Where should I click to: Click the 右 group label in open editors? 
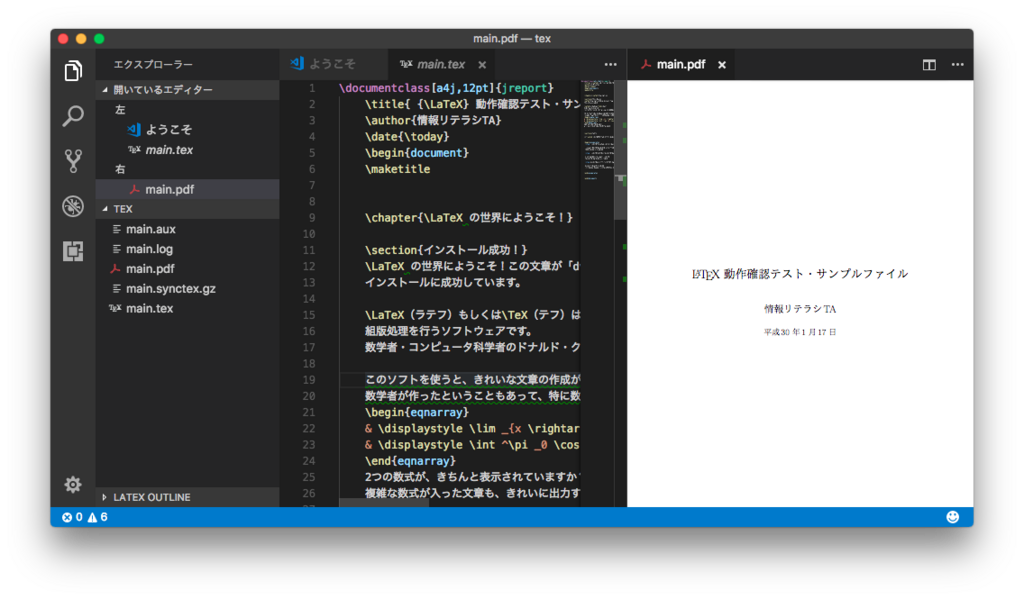coord(120,169)
